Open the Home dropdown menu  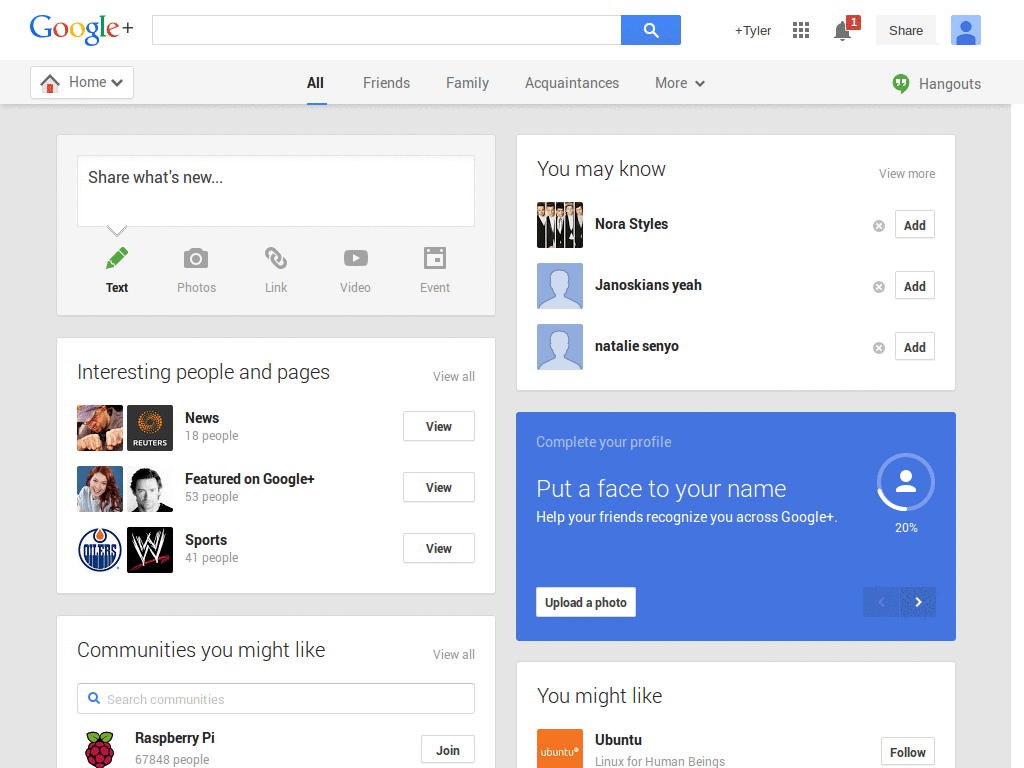click(82, 82)
